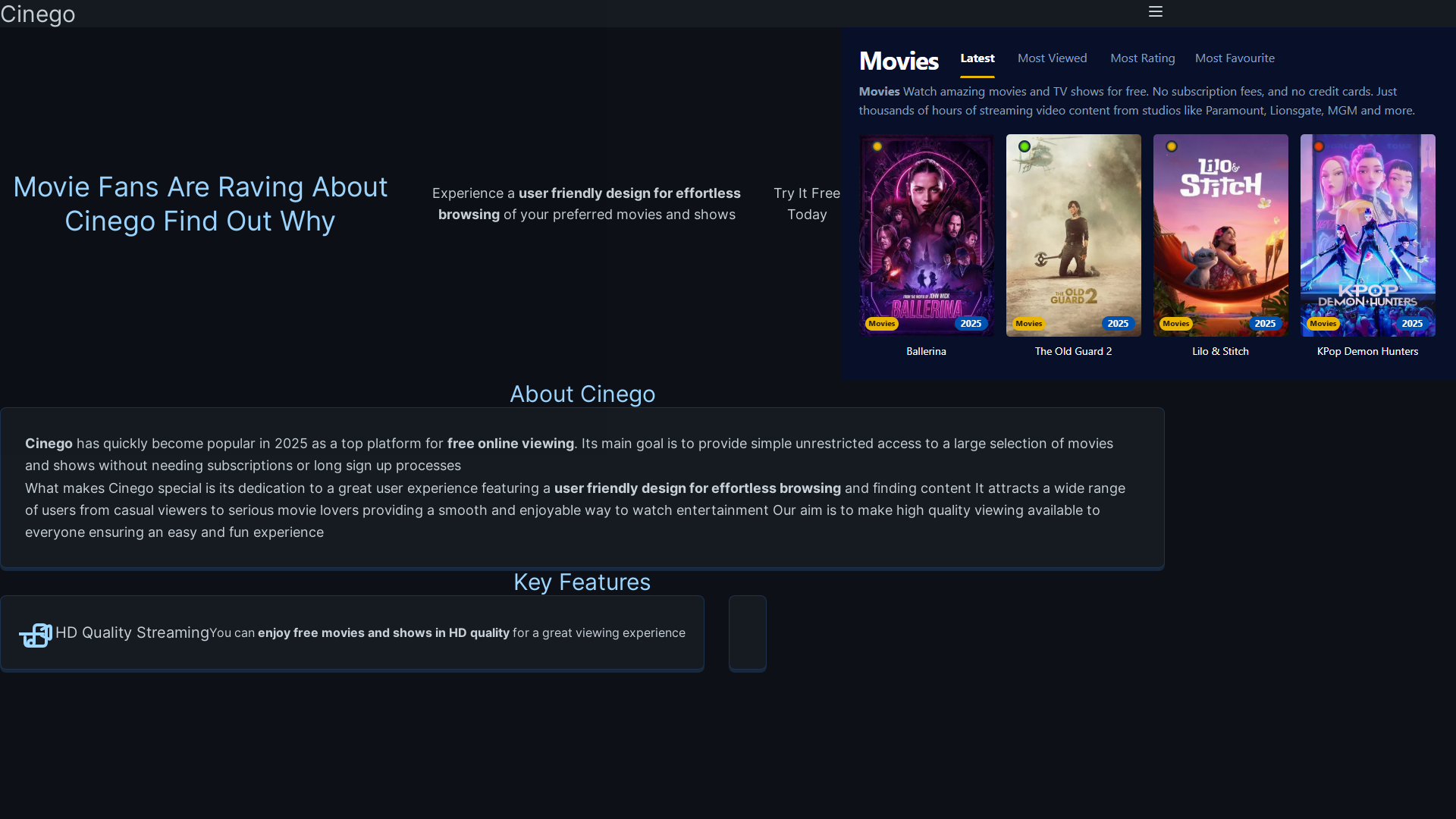Click the About Cinego heading
The image size is (1456, 819).
(x=582, y=394)
